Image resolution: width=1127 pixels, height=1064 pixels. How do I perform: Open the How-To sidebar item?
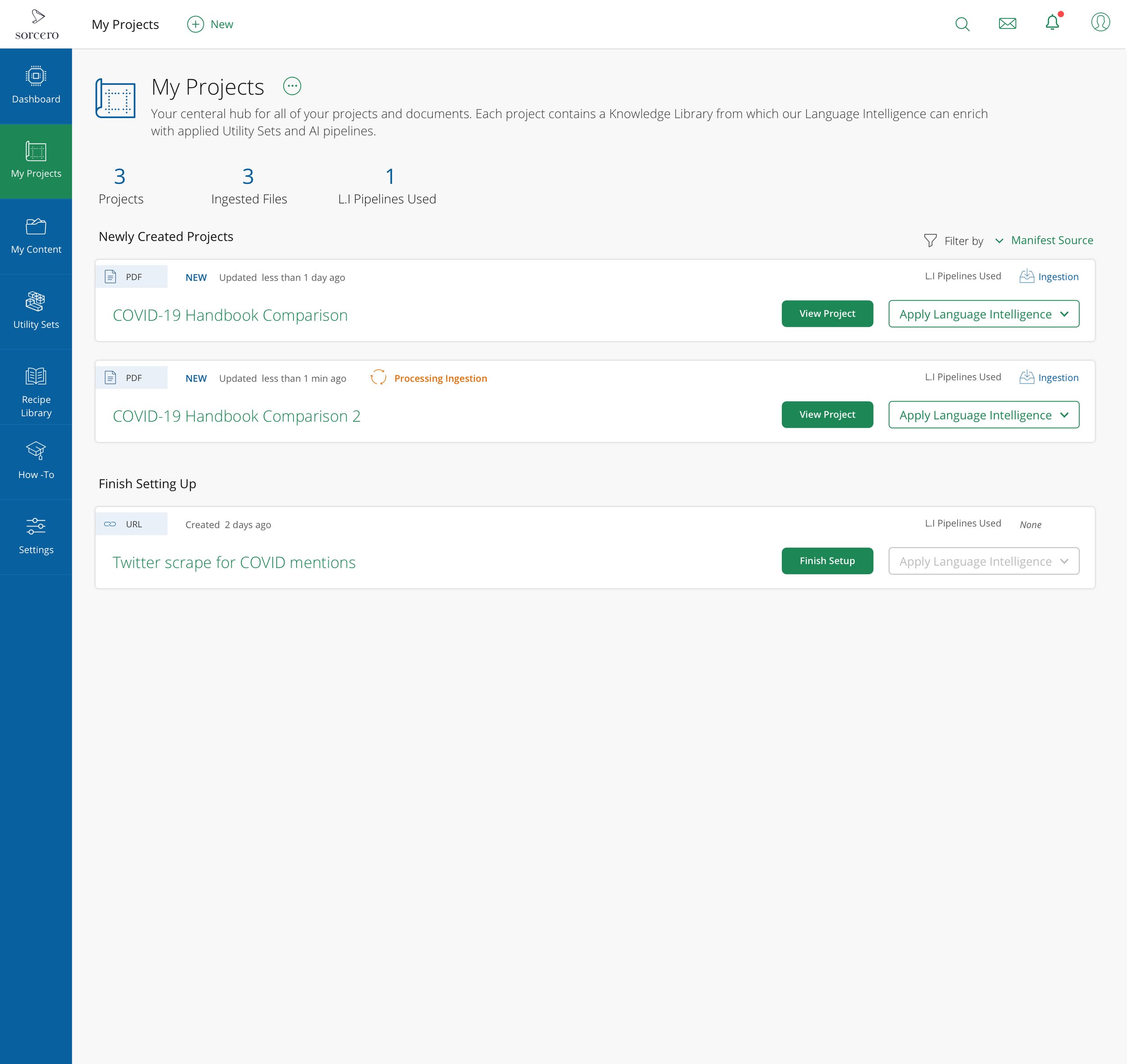click(x=36, y=461)
